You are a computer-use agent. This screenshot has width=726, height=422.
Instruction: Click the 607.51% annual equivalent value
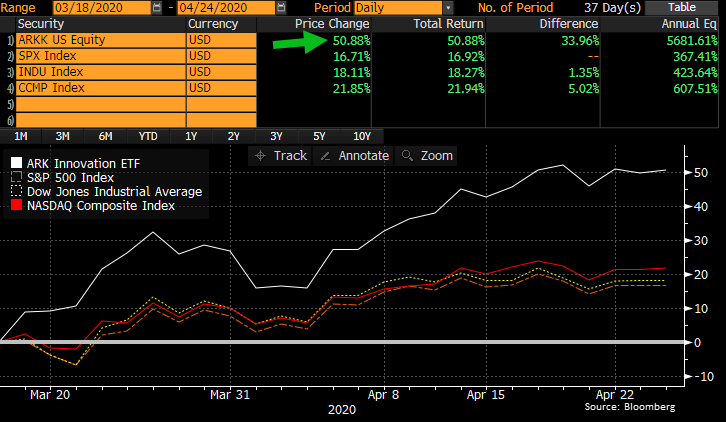695,88
